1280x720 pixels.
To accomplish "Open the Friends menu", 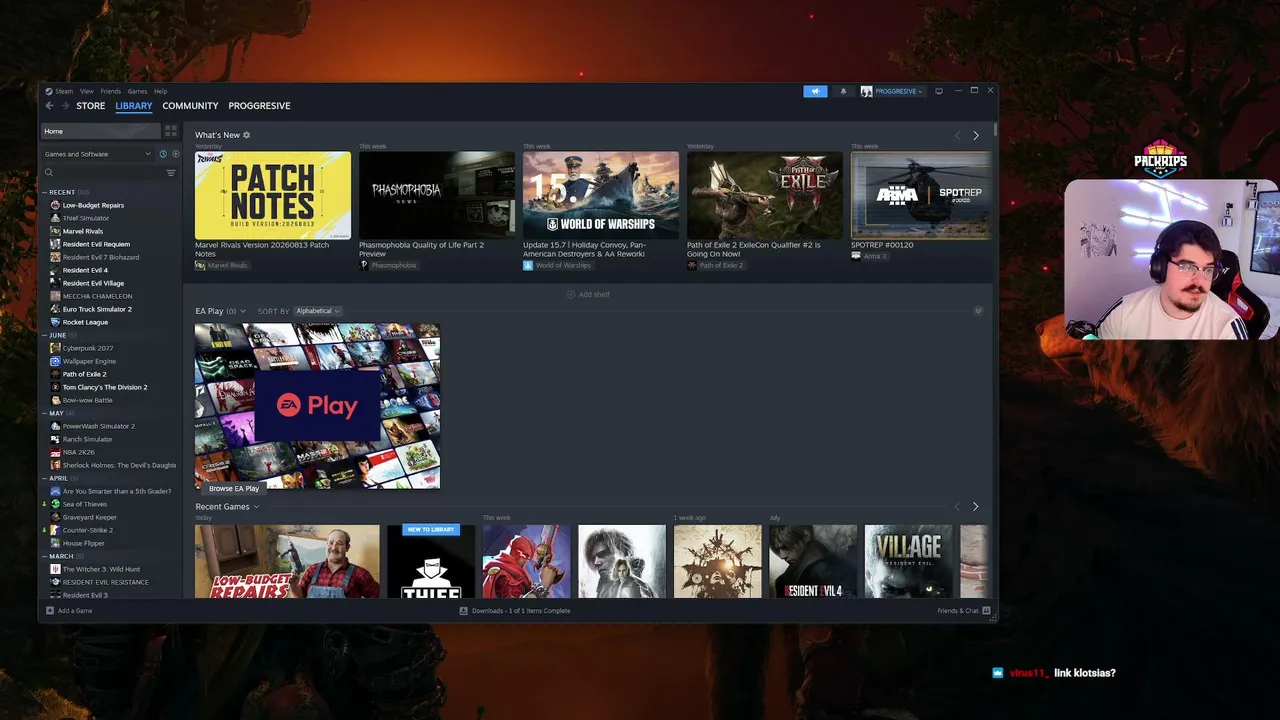I will click(x=110, y=91).
